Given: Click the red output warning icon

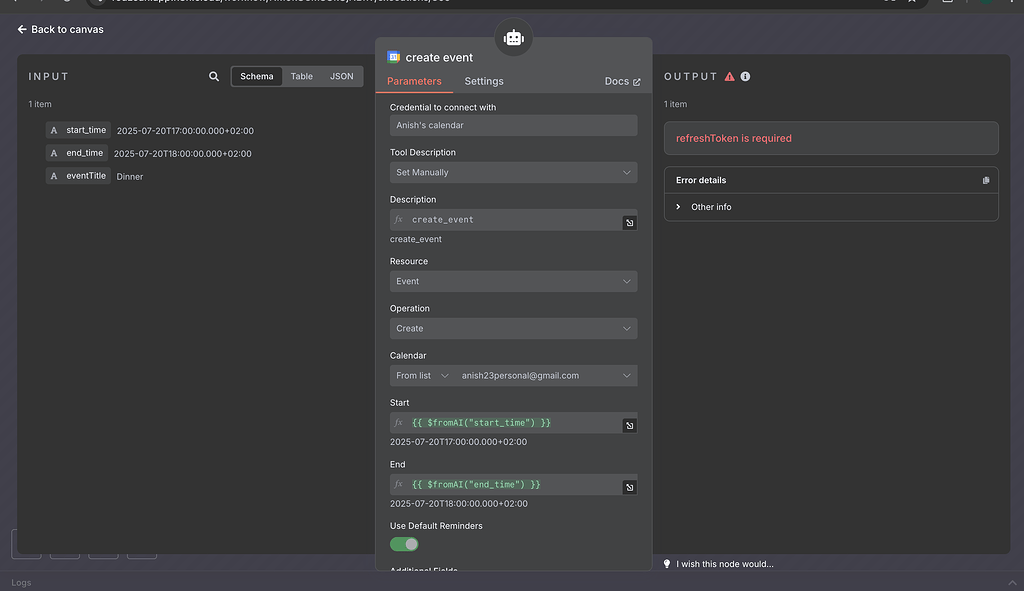Looking at the screenshot, I should (x=729, y=76).
